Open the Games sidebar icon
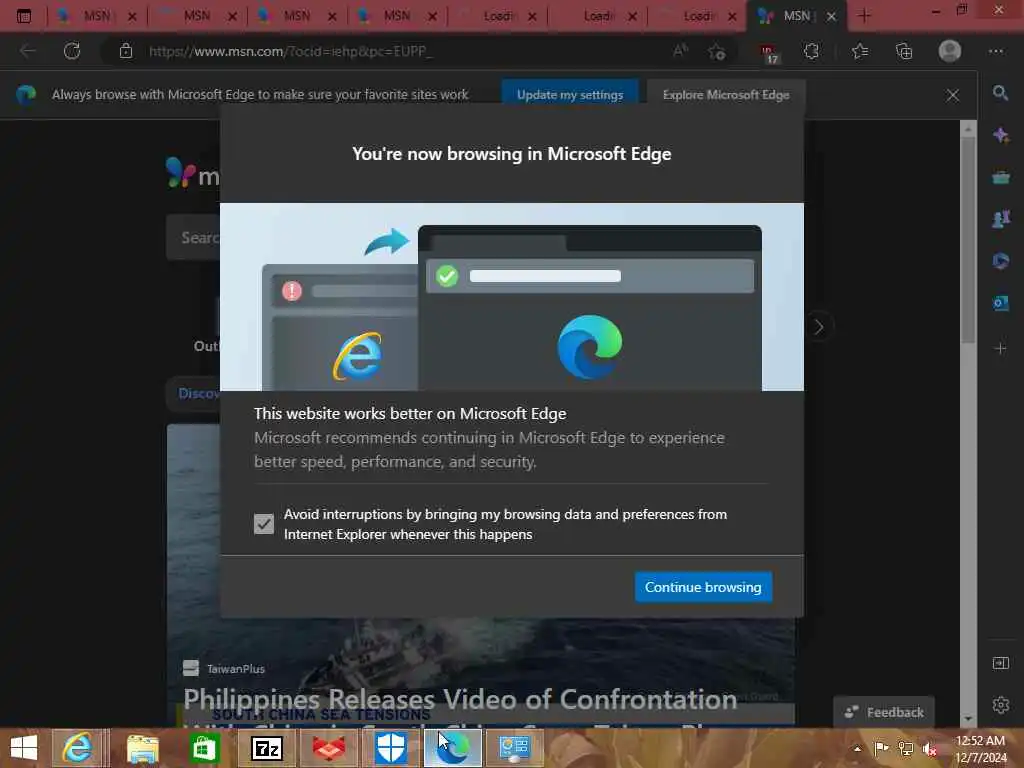The width and height of the screenshot is (1024, 768). pyautogui.click(x=1000, y=219)
